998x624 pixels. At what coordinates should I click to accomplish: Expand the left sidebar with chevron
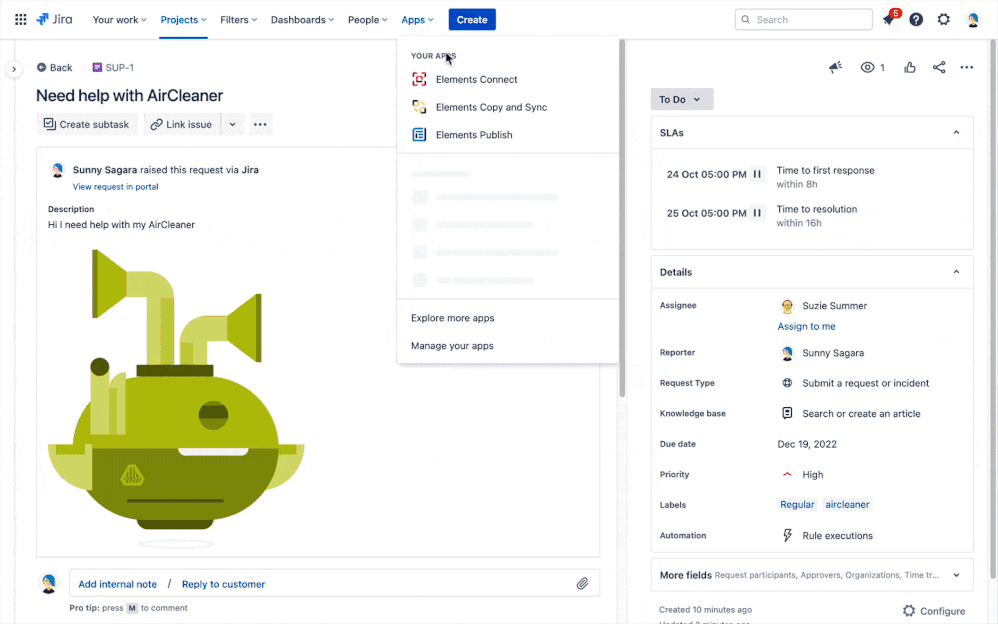click(14, 69)
